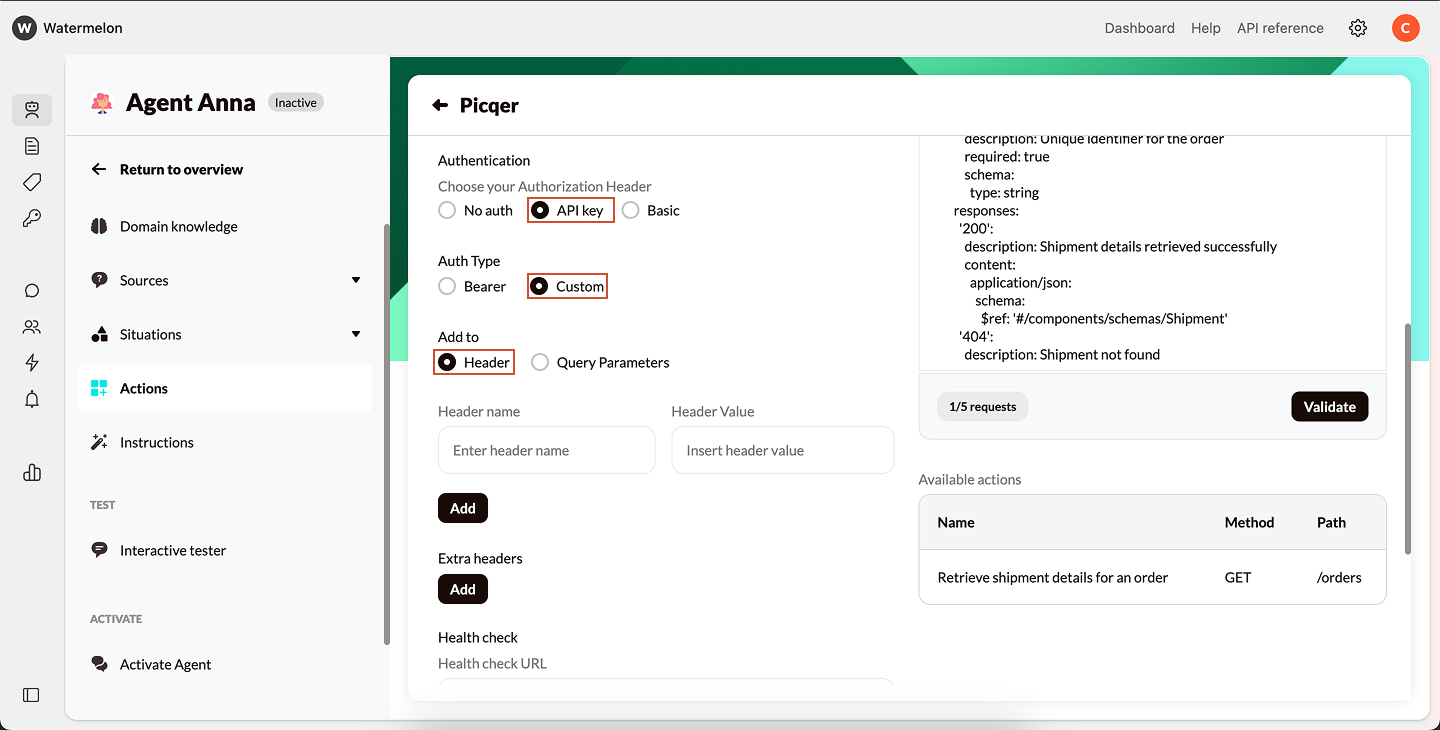Viewport: 1440px width, 730px height.
Task: Click Enter header name input field
Action: point(546,450)
